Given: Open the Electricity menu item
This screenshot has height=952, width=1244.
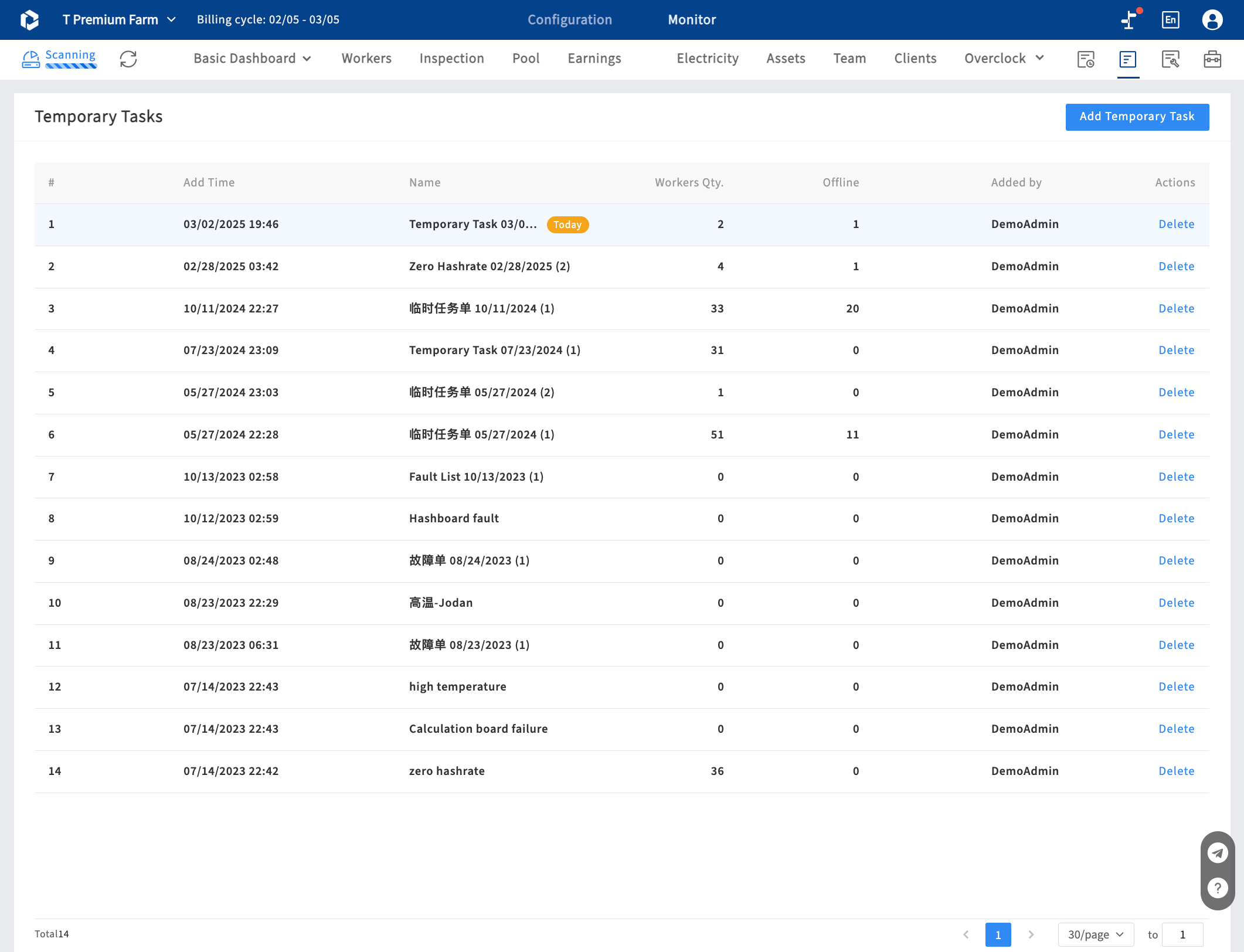Looking at the screenshot, I should 708,59.
